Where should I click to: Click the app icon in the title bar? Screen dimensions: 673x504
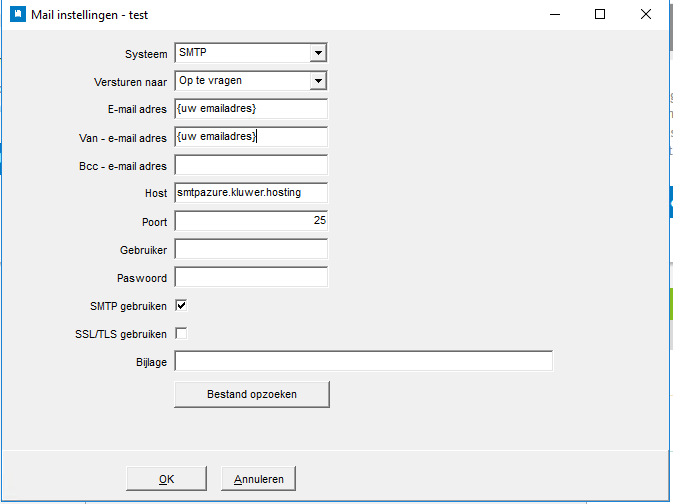pyautogui.click(x=16, y=15)
